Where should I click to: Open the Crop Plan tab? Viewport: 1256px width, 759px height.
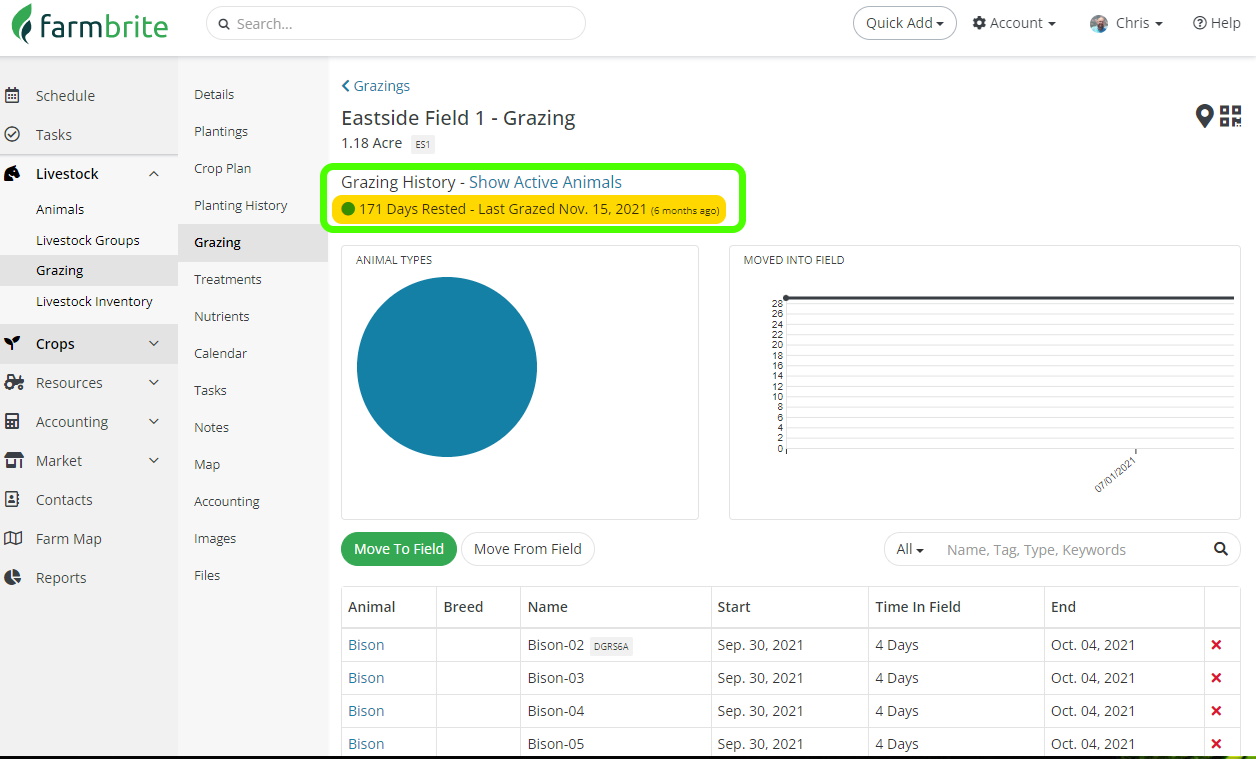(x=223, y=168)
